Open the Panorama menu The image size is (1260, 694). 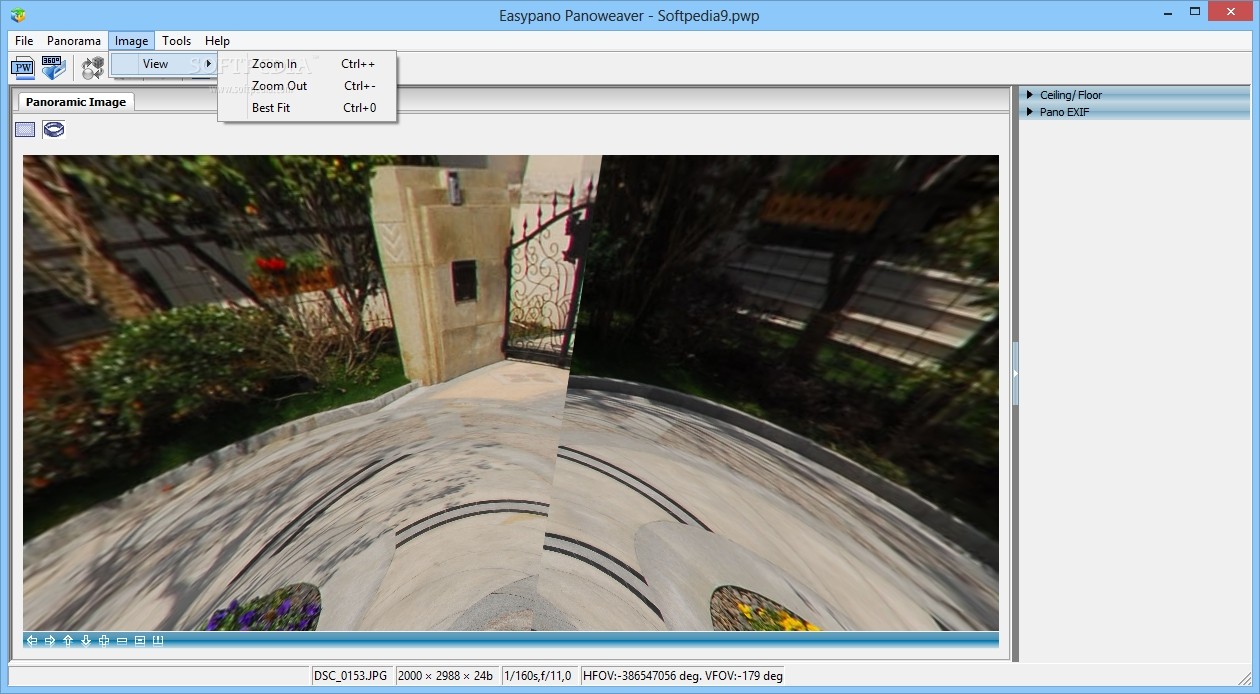[74, 41]
